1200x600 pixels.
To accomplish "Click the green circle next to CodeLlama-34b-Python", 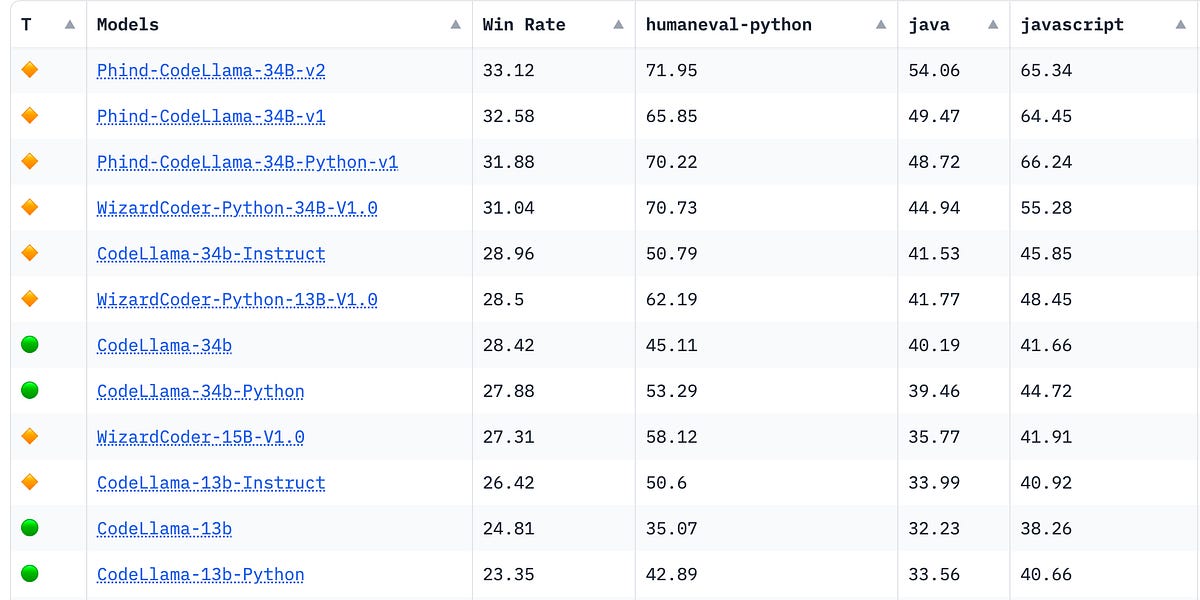I will [x=30, y=390].
